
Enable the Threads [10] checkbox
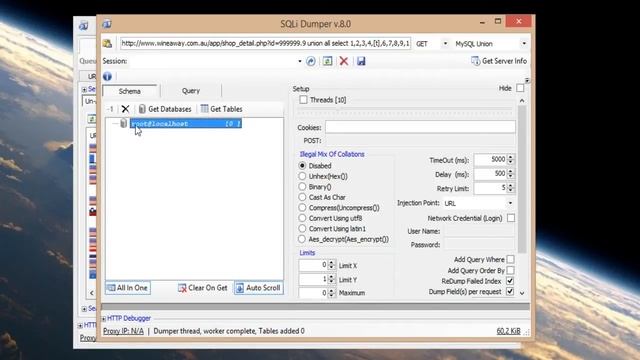tap(303, 100)
